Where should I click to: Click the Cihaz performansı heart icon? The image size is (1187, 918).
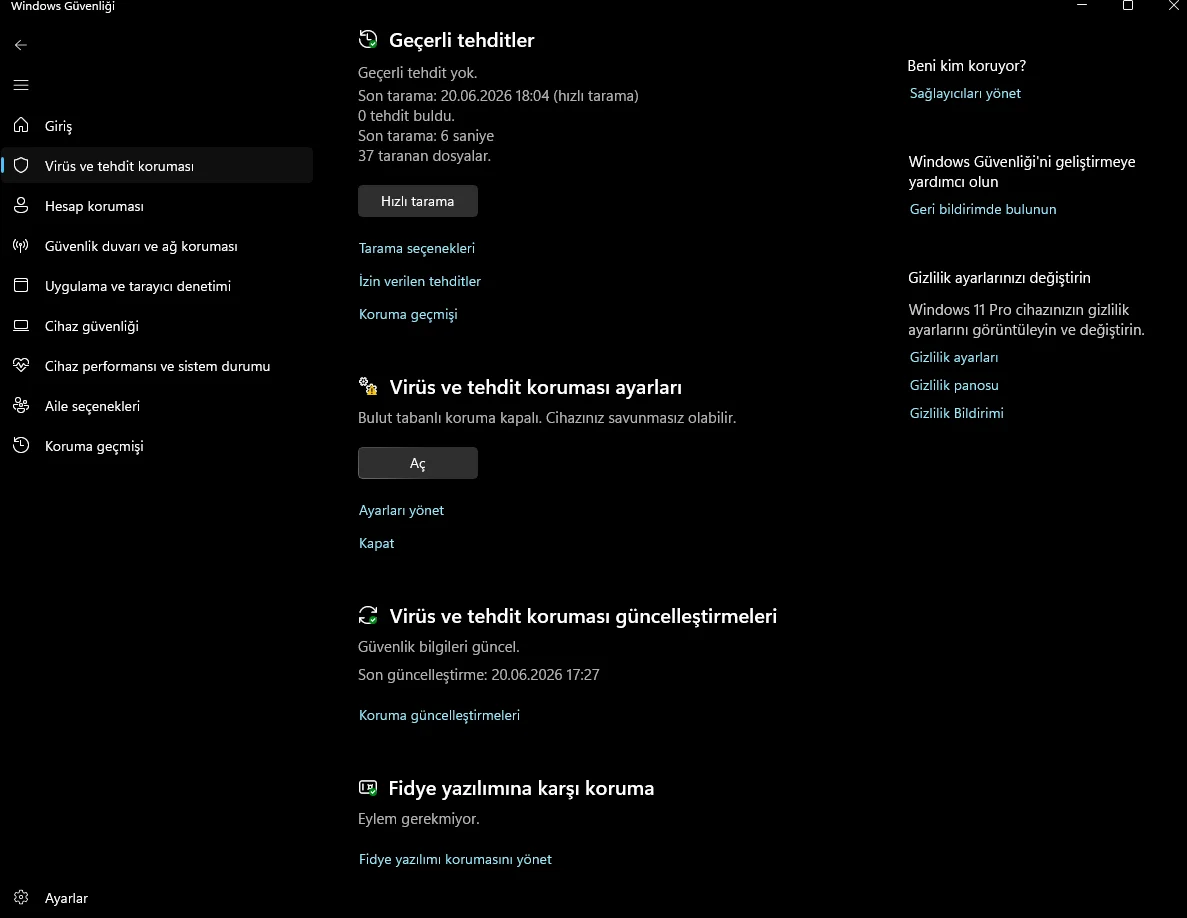click(21, 366)
